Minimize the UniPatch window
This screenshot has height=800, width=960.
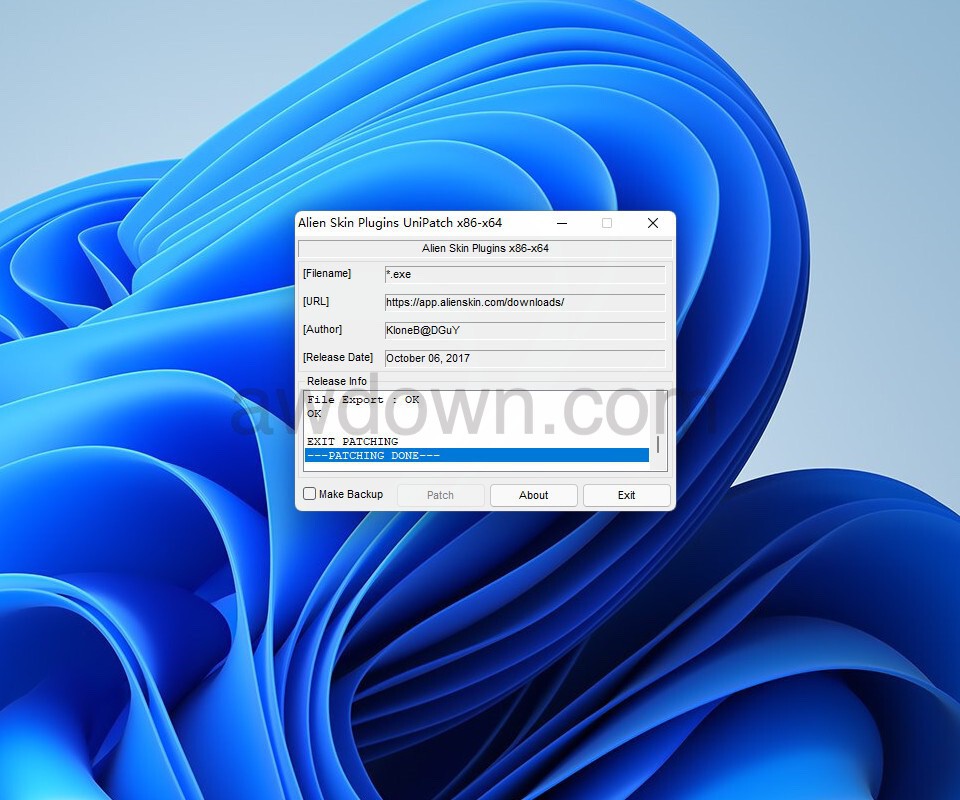tap(562, 223)
